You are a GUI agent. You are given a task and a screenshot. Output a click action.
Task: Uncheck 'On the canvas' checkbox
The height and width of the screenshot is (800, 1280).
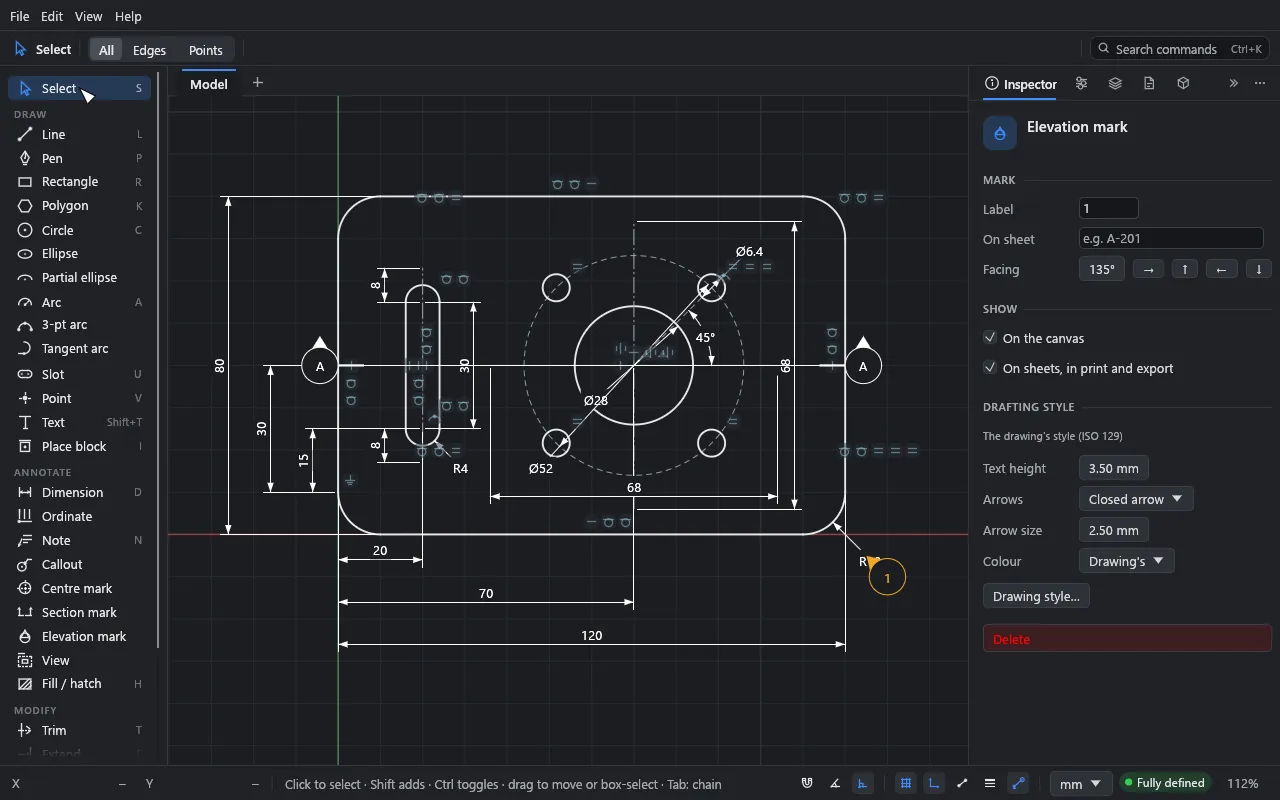point(990,338)
